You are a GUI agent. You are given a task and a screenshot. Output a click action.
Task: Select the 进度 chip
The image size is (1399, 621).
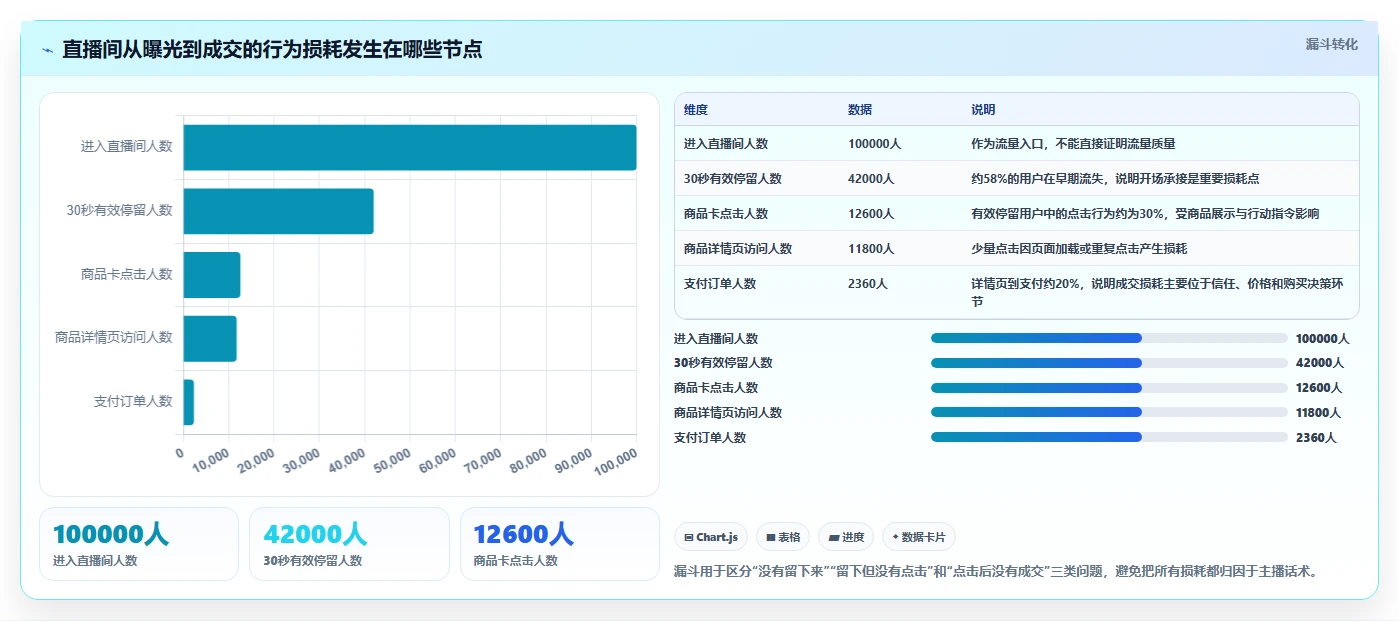(x=845, y=537)
